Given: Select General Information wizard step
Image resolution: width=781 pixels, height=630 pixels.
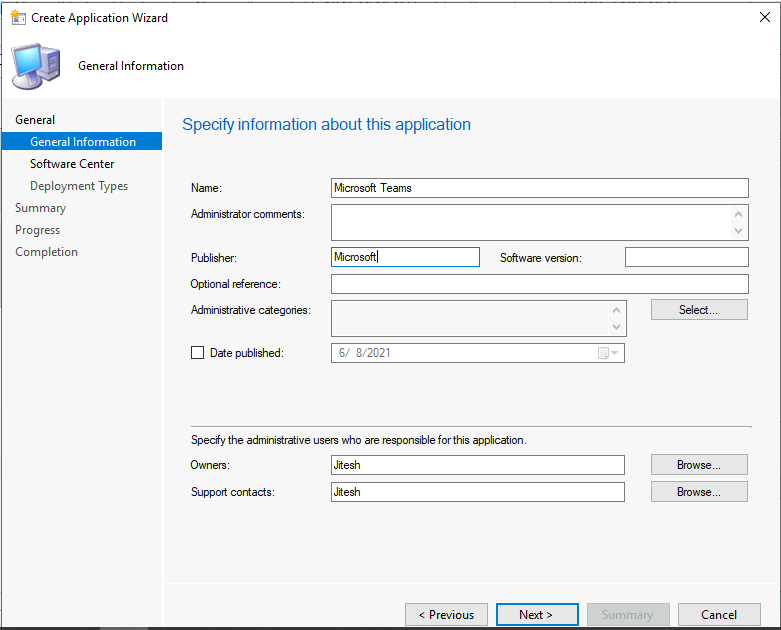Looking at the screenshot, I should 82,141.
